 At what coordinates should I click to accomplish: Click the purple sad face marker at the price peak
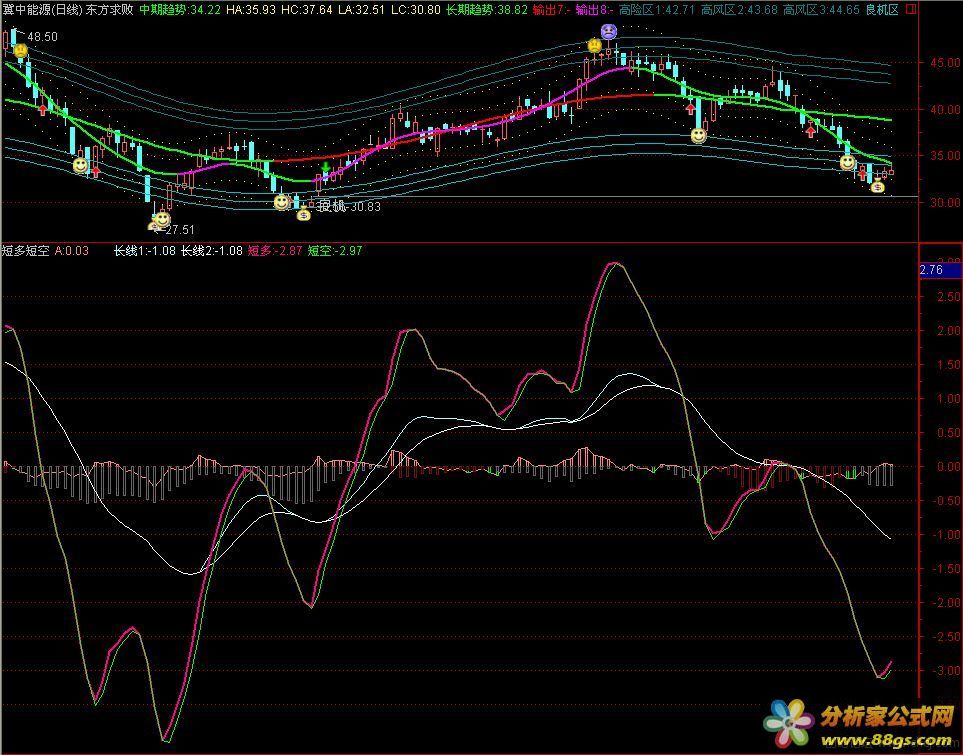(608, 31)
